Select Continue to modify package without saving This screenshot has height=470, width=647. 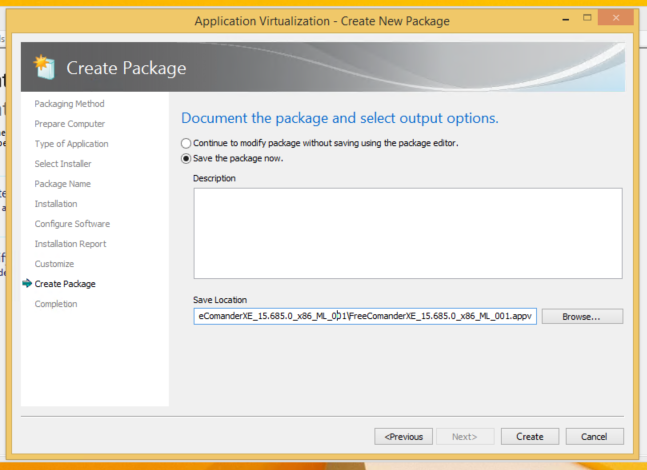click(x=186, y=143)
